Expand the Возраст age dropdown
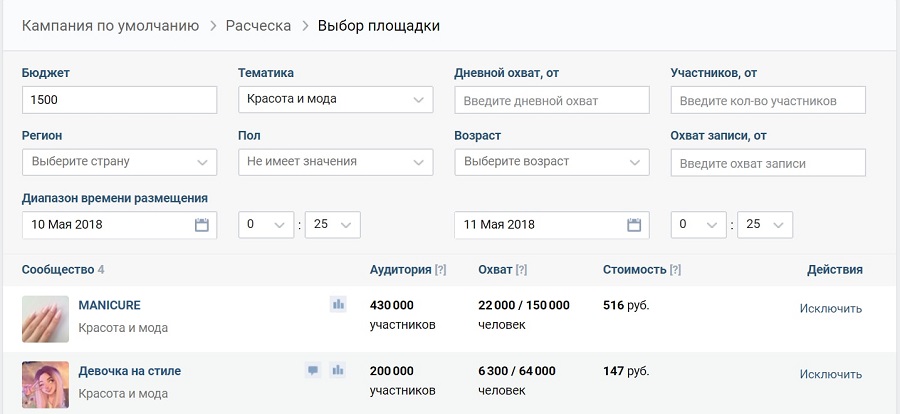 (x=551, y=161)
